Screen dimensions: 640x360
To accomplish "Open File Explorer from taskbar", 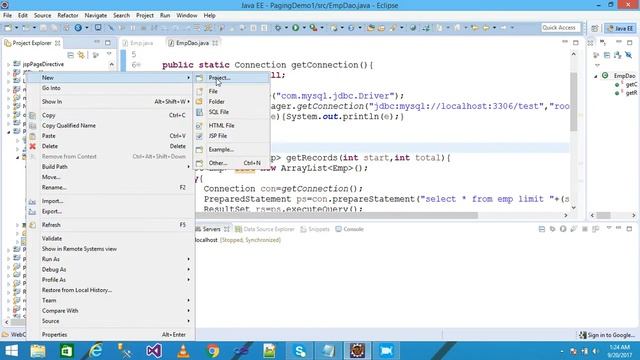I will coord(38,351).
